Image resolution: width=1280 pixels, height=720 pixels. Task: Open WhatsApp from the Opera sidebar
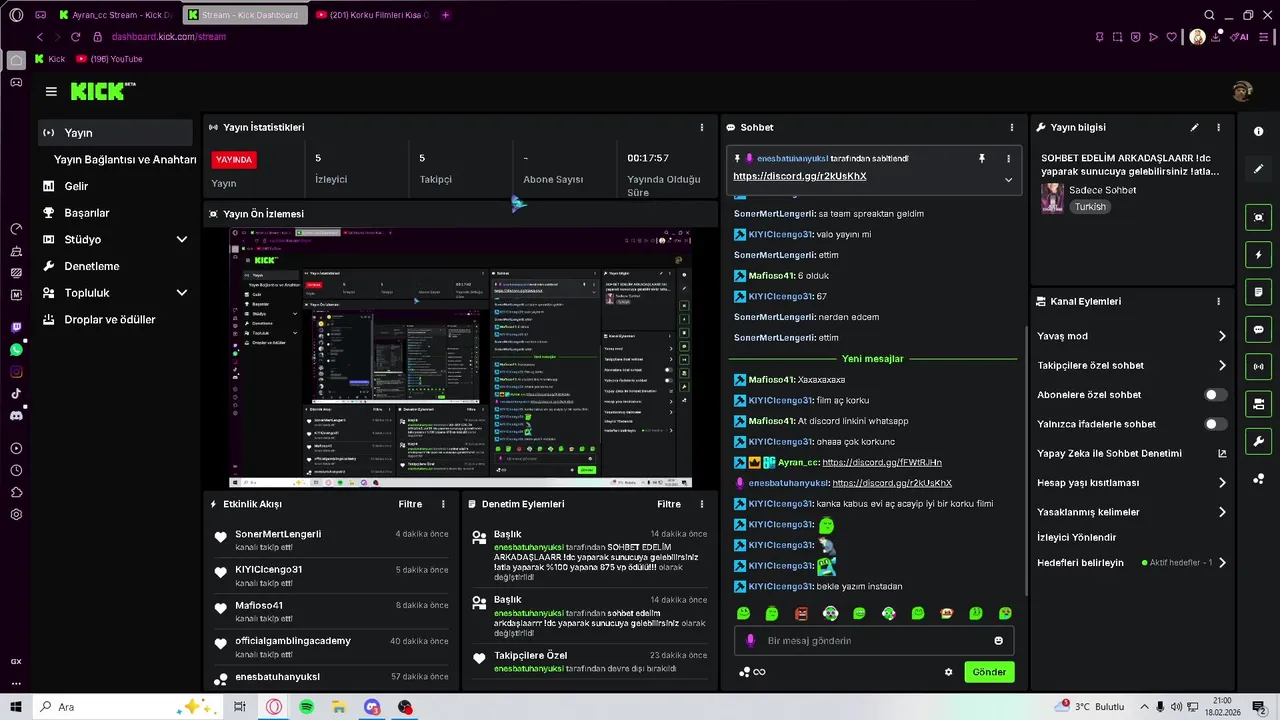tap(16, 350)
